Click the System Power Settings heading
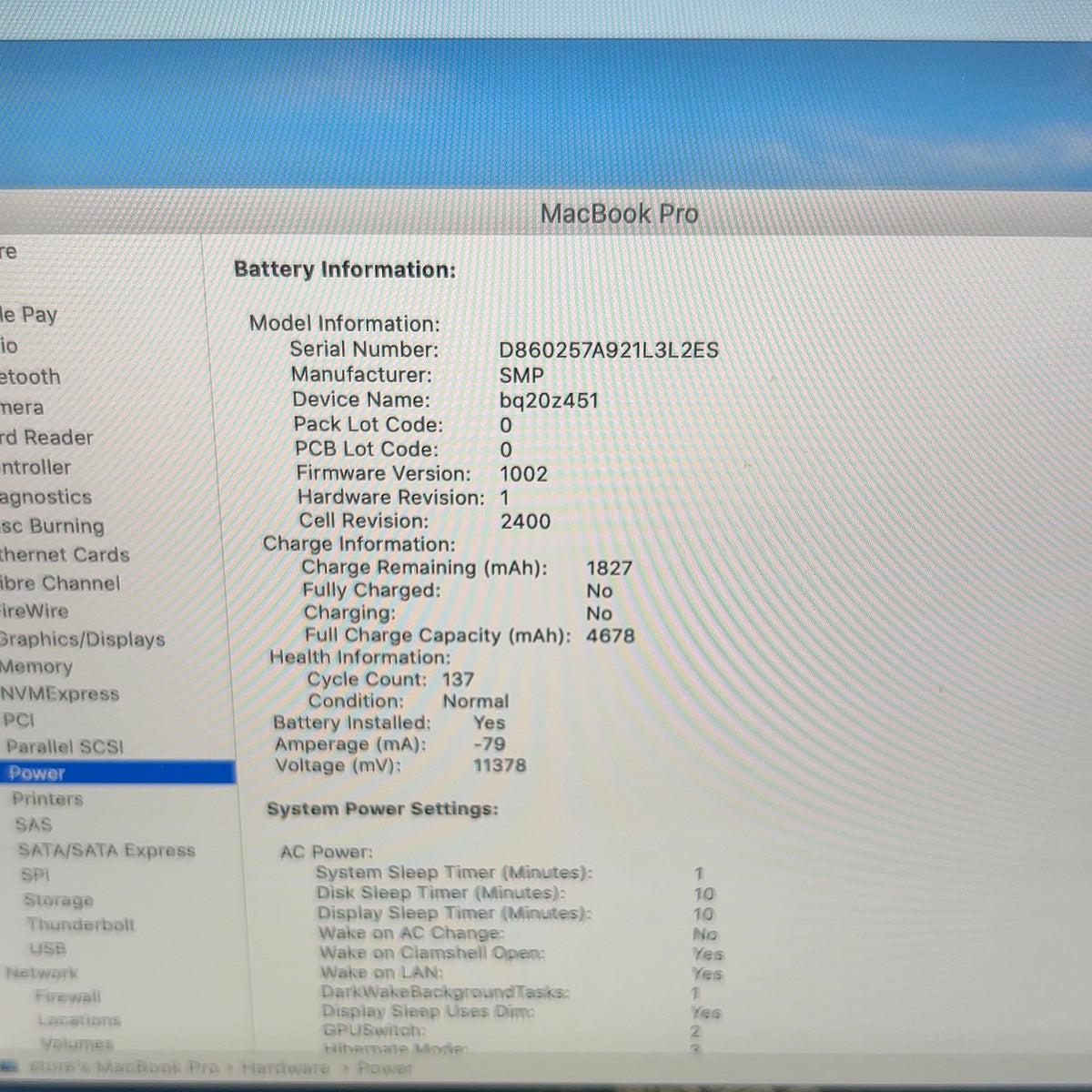This screenshot has width=1092, height=1092. [382, 809]
